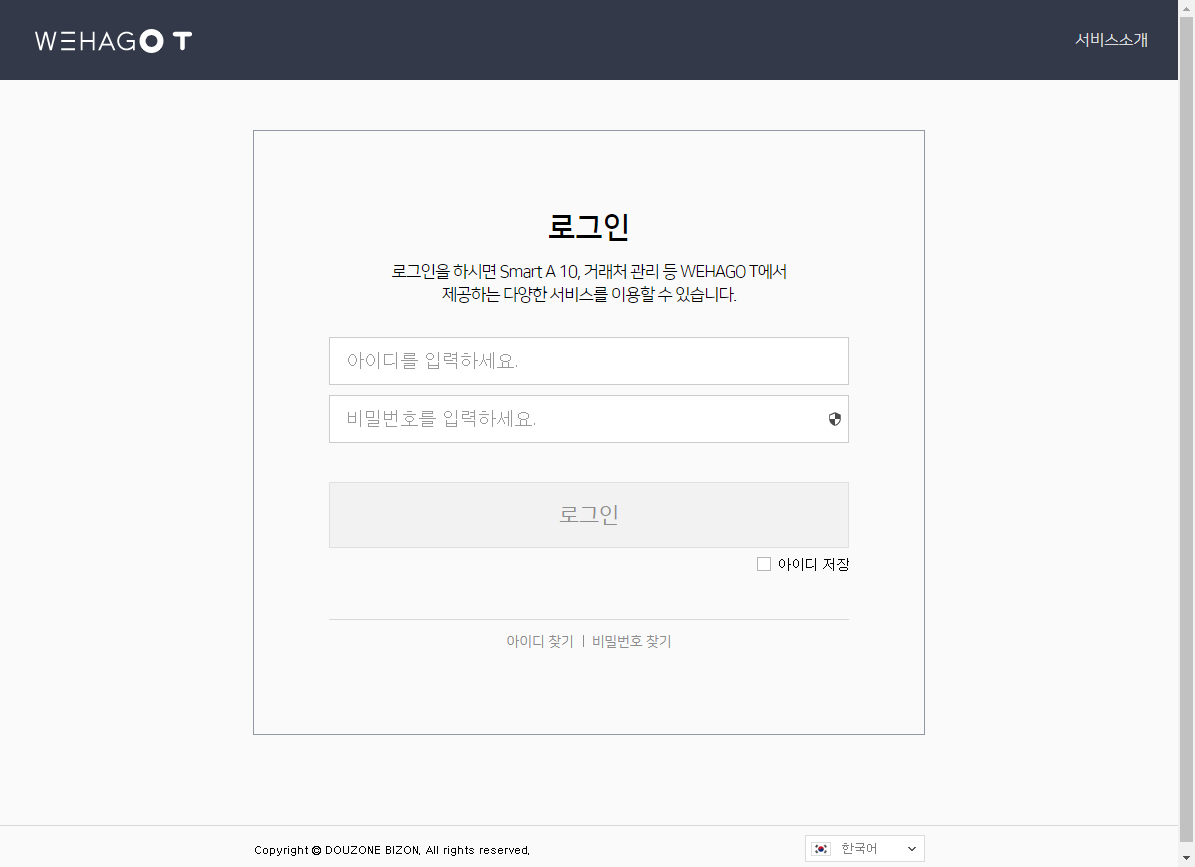Click the divider between 아이디 찾기 and 비밀번호 찾기

pos(583,641)
